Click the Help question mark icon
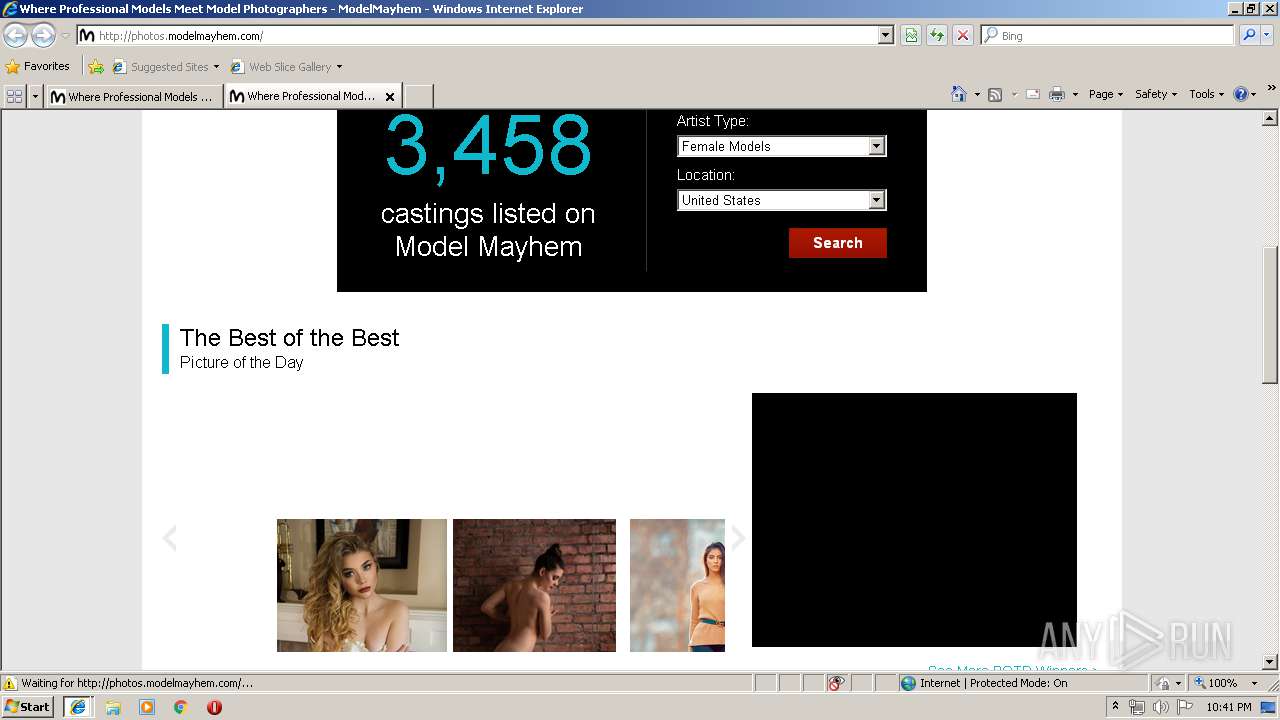Image resolution: width=1280 pixels, height=720 pixels. pos(1241,94)
